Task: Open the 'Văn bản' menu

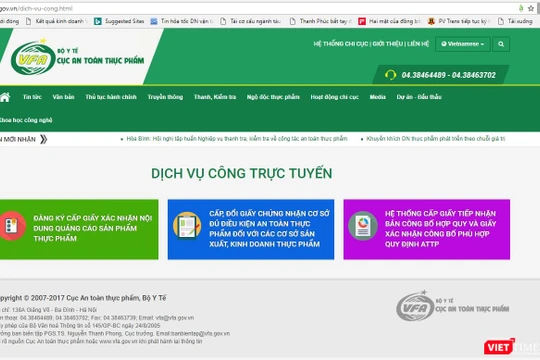Action: coord(63,97)
